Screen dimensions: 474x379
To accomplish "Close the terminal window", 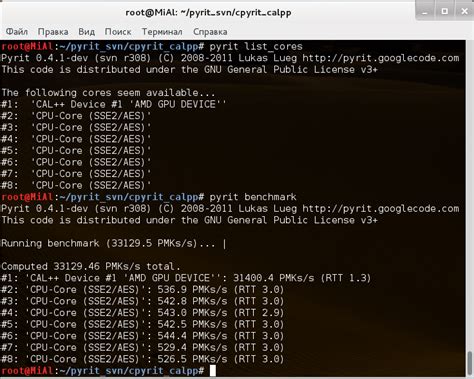I will point(464,11).
